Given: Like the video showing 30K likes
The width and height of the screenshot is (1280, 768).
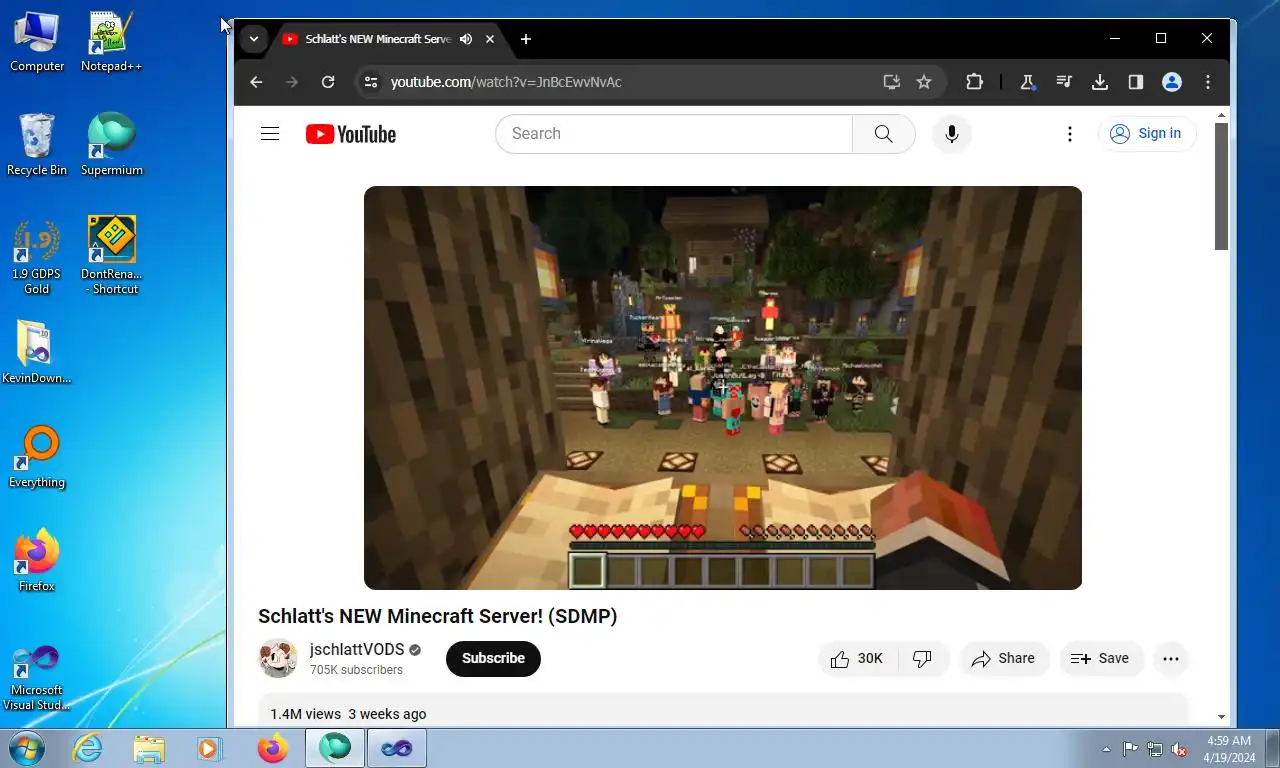Looking at the screenshot, I should pyautogui.click(x=858, y=659).
